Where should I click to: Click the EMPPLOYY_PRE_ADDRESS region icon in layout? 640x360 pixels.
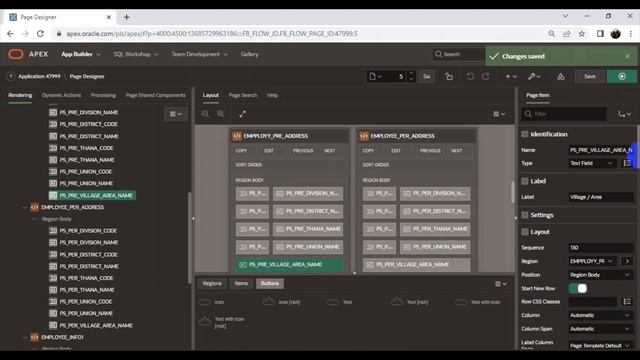click(237, 136)
